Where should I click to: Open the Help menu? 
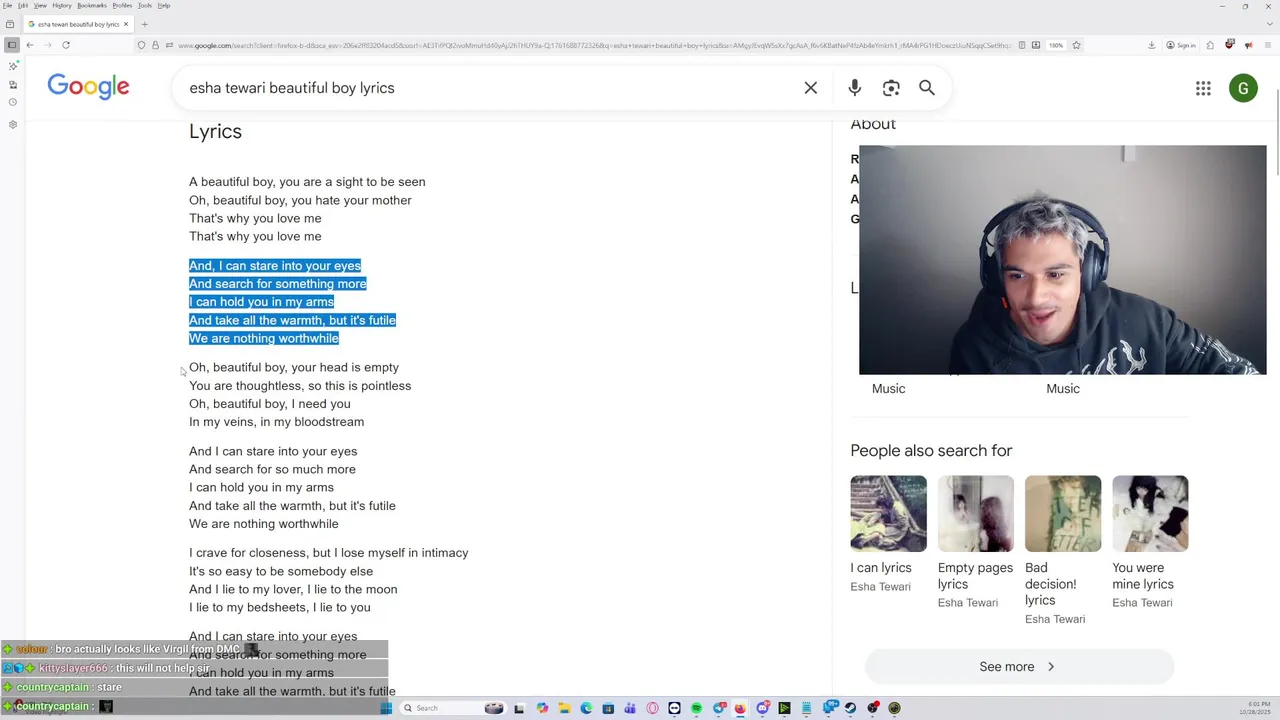pyautogui.click(x=164, y=5)
